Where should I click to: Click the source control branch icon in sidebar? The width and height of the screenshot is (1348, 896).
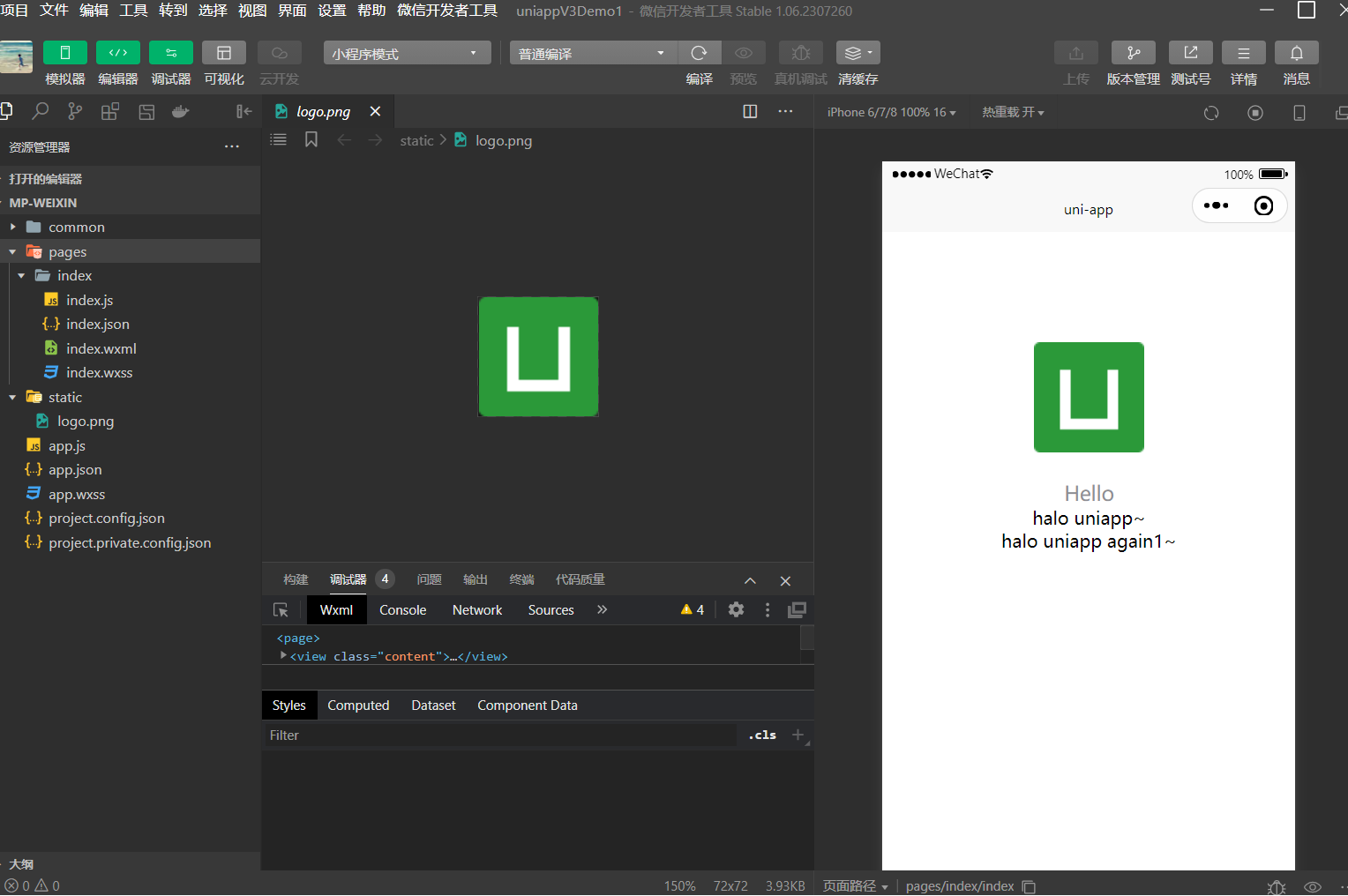pyautogui.click(x=75, y=111)
